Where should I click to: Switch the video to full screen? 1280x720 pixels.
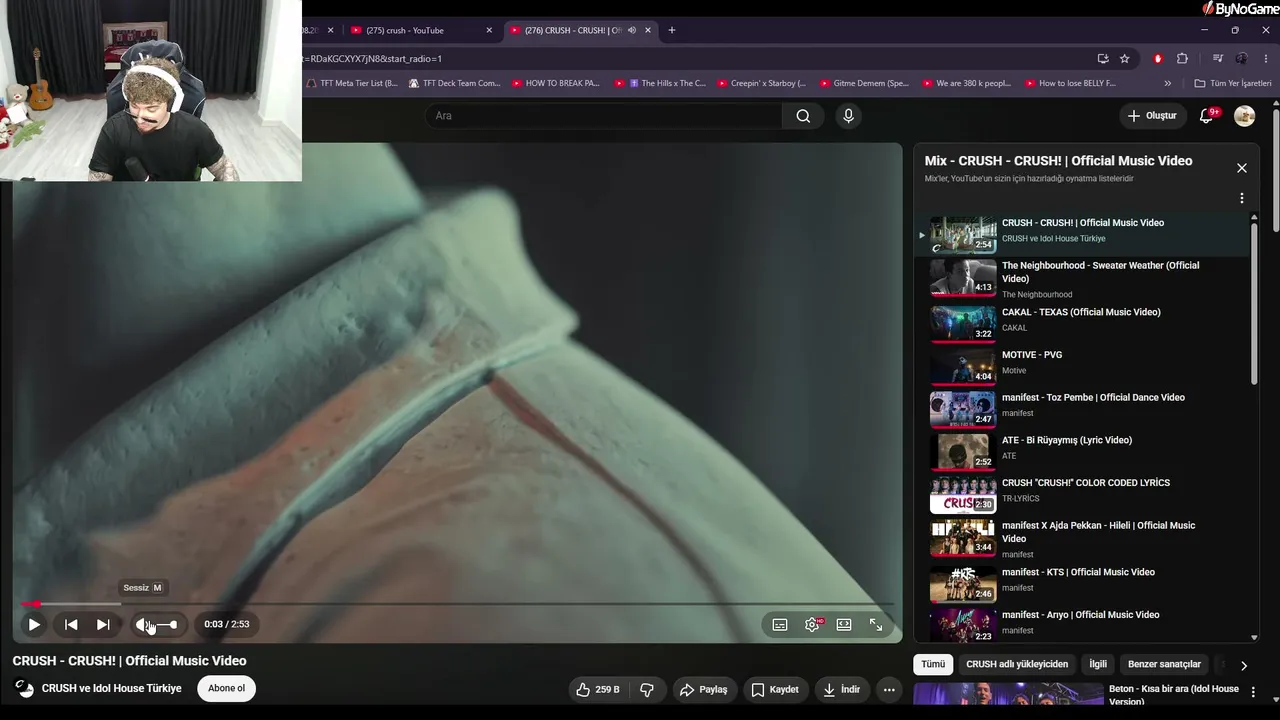(x=876, y=624)
